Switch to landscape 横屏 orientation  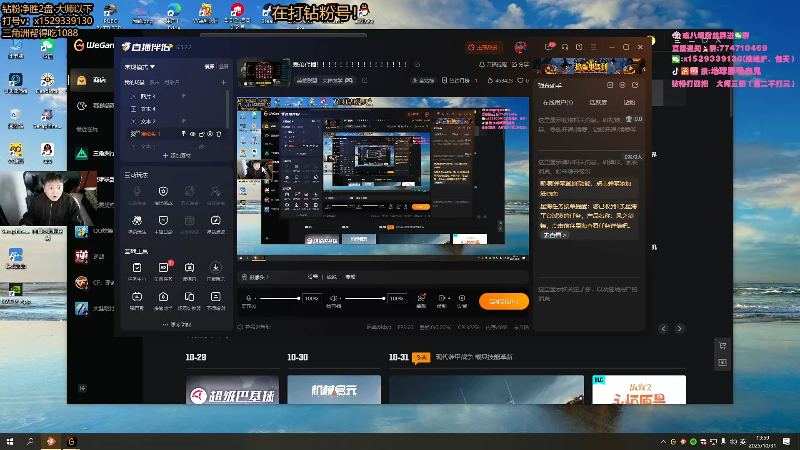pos(209,66)
